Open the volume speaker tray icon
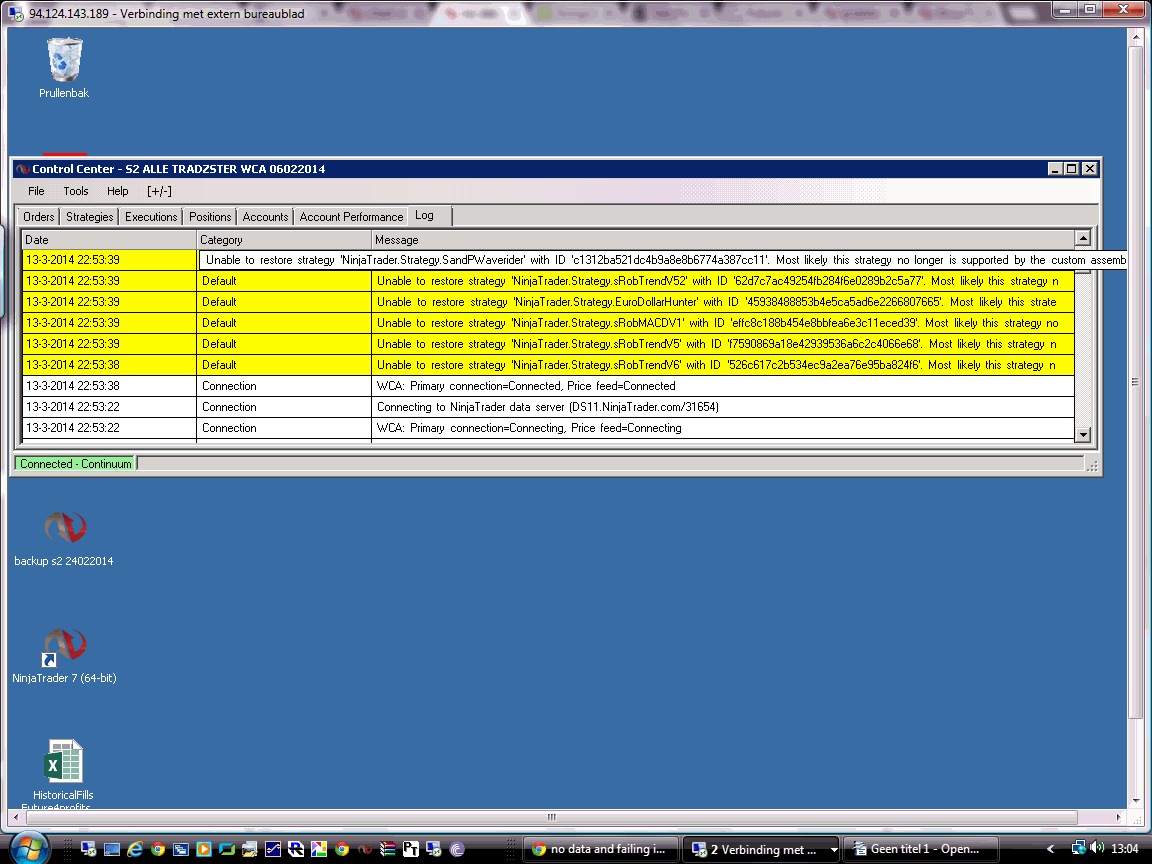Screen dimensions: 1152x864 [x=1097, y=848]
